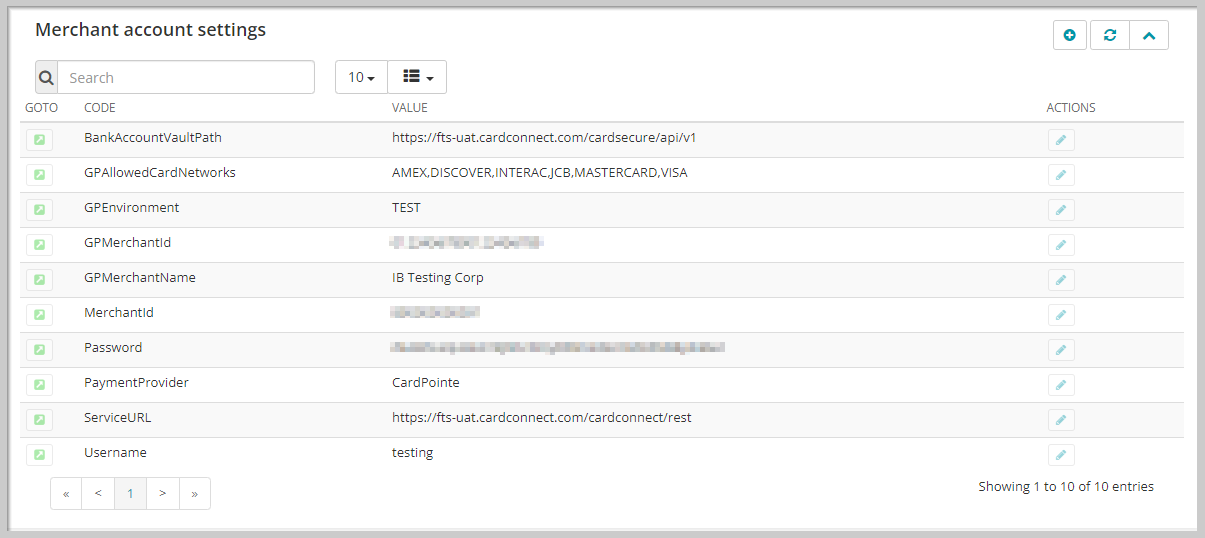This screenshot has width=1205, height=538.
Task: Select the Password code cell
Action: [113, 347]
